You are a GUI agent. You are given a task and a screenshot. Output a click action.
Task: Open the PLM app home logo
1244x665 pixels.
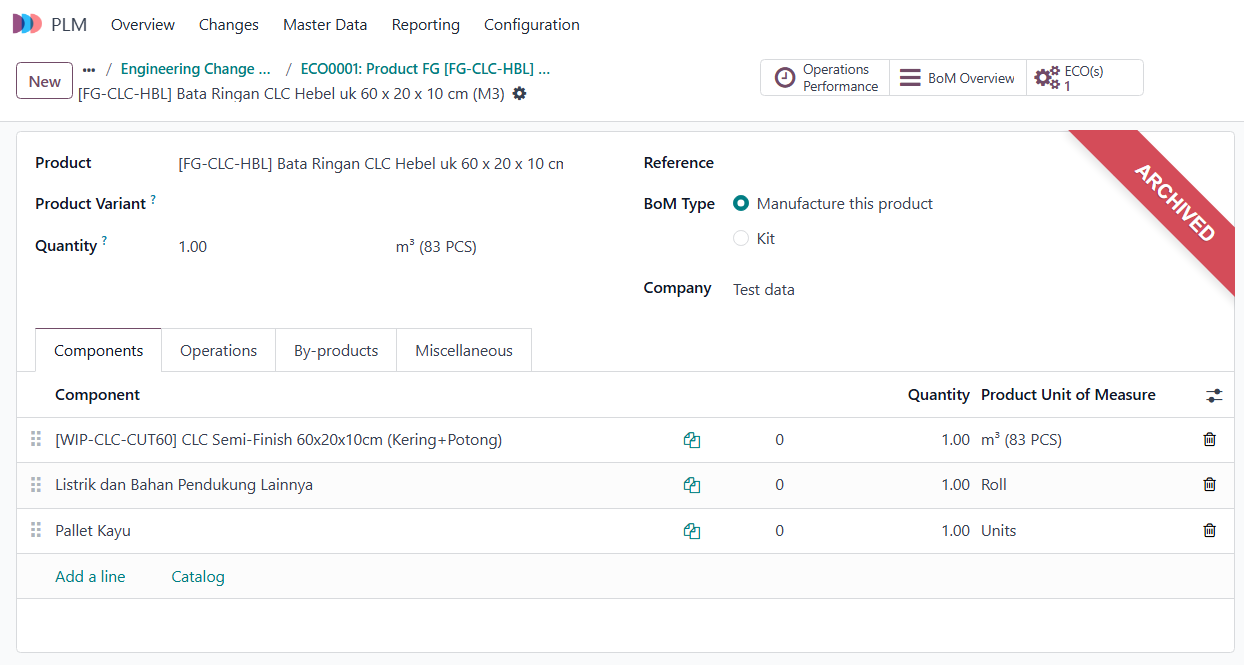point(27,24)
